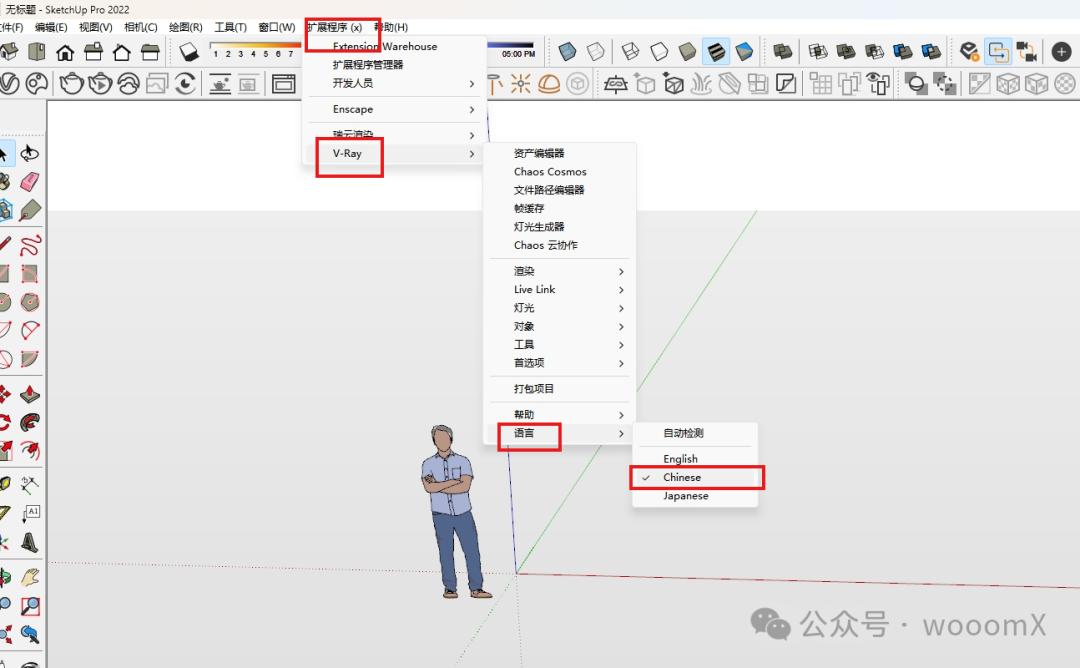The width and height of the screenshot is (1080, 668).
Task: Expand the 渲染 submenu
Action: pyautogui.click(x=560, y=271)
